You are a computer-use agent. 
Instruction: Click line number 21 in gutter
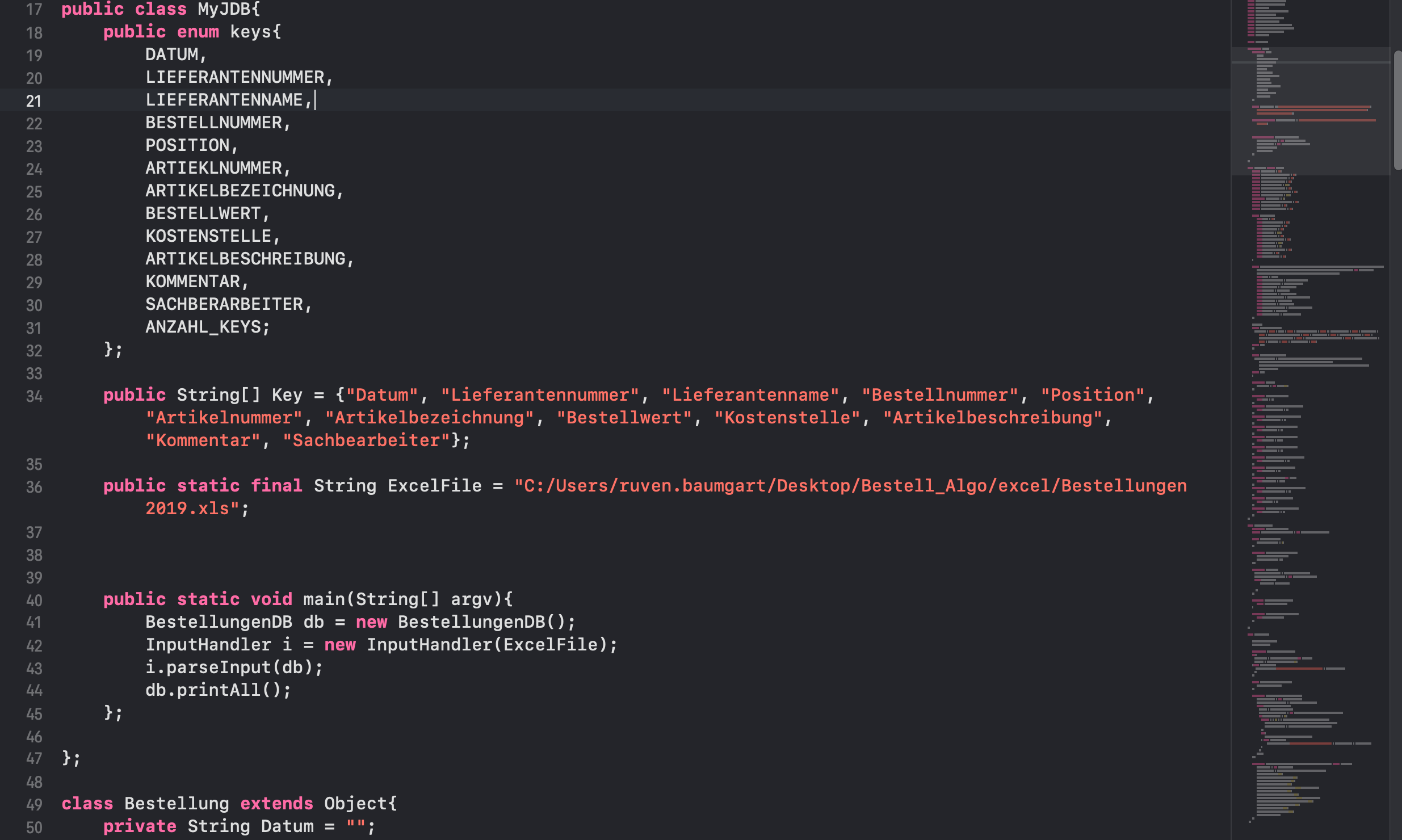click(x=33, y=101)
